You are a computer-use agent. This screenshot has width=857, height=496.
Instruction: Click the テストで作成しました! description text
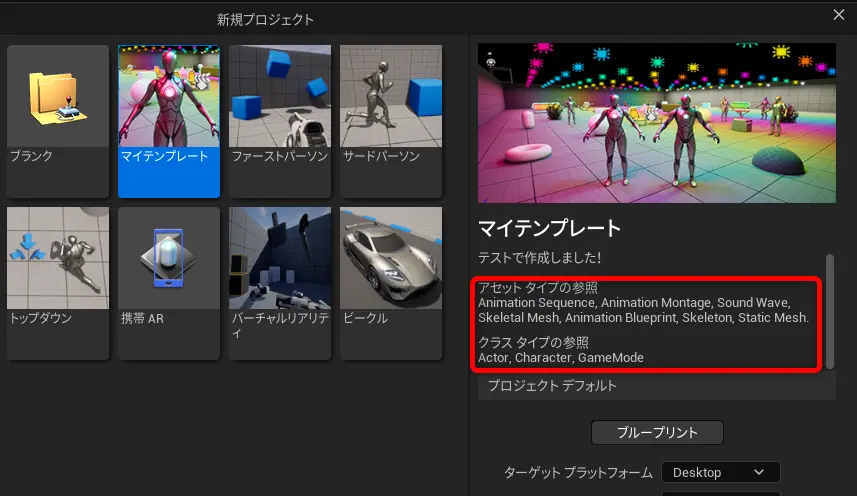pyautogui.click(x=539, y=258)
